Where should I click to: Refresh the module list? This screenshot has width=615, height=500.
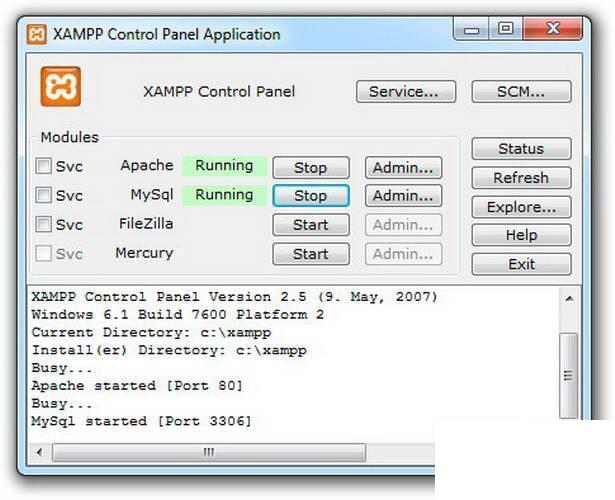(x=521, y=178)
